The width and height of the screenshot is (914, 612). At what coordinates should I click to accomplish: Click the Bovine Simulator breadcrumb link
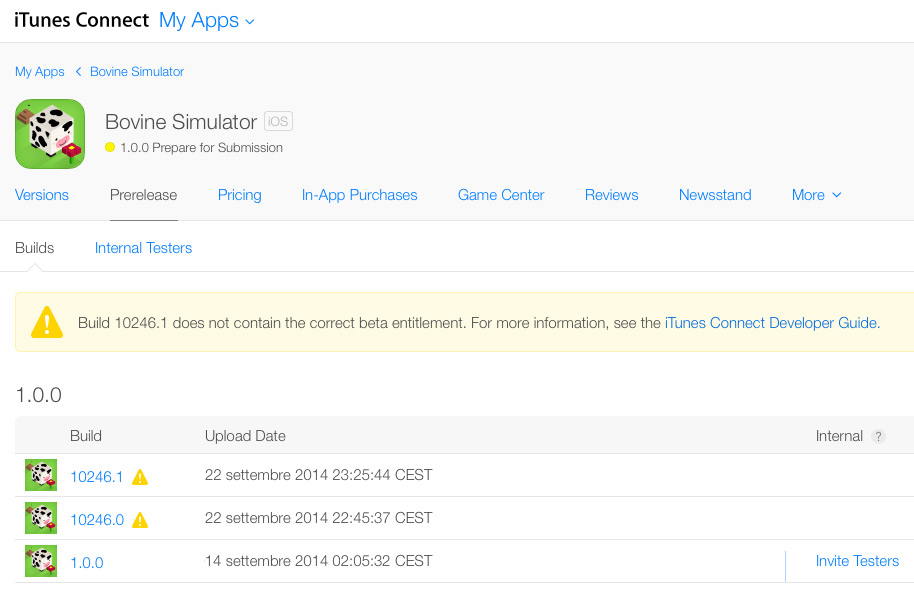point(137,72)
